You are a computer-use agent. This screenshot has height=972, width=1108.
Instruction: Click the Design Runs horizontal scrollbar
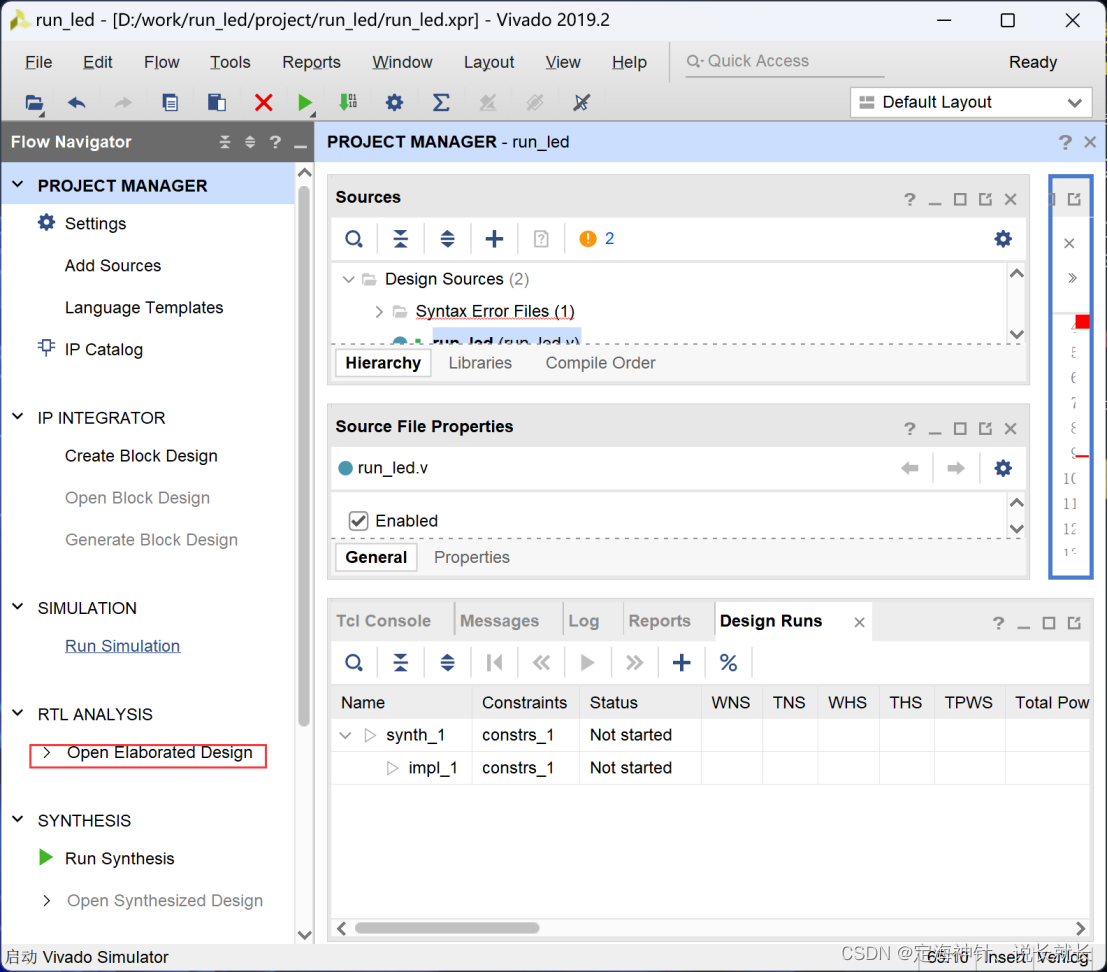(447, 927)
